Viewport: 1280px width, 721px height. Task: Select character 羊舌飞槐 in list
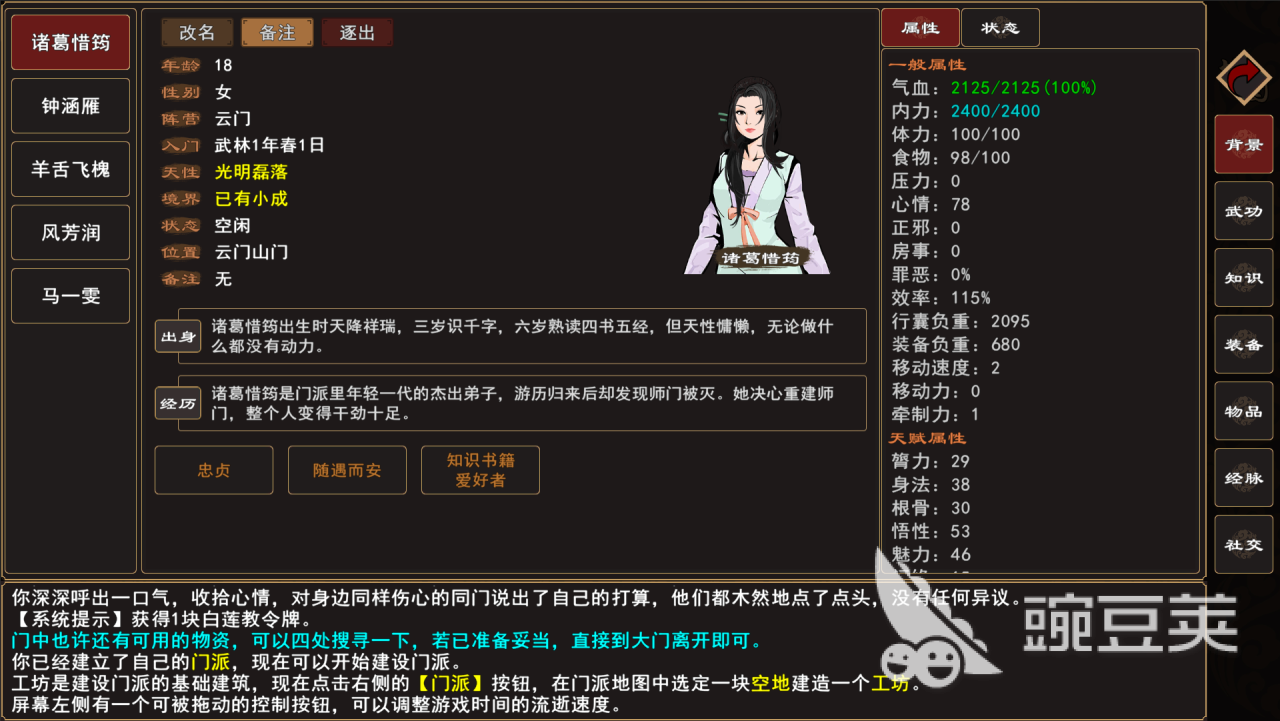71,170
